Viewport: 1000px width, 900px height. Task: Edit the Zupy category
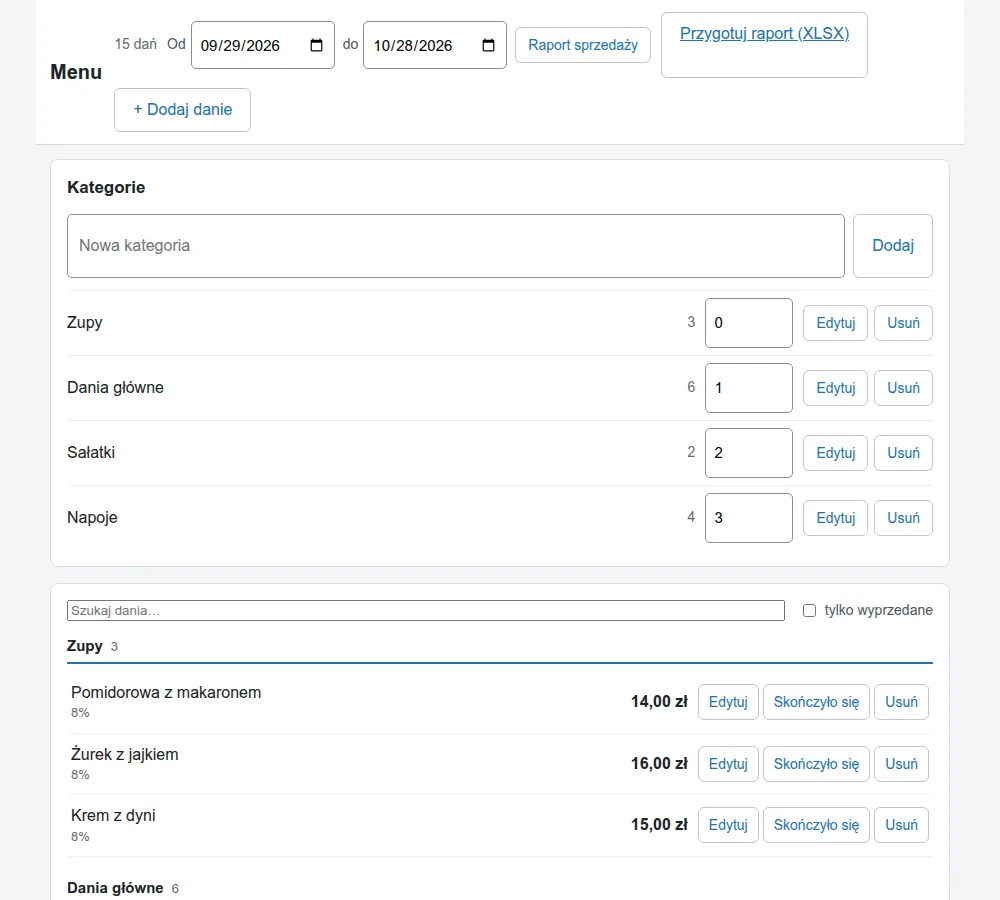coord(835,323)
